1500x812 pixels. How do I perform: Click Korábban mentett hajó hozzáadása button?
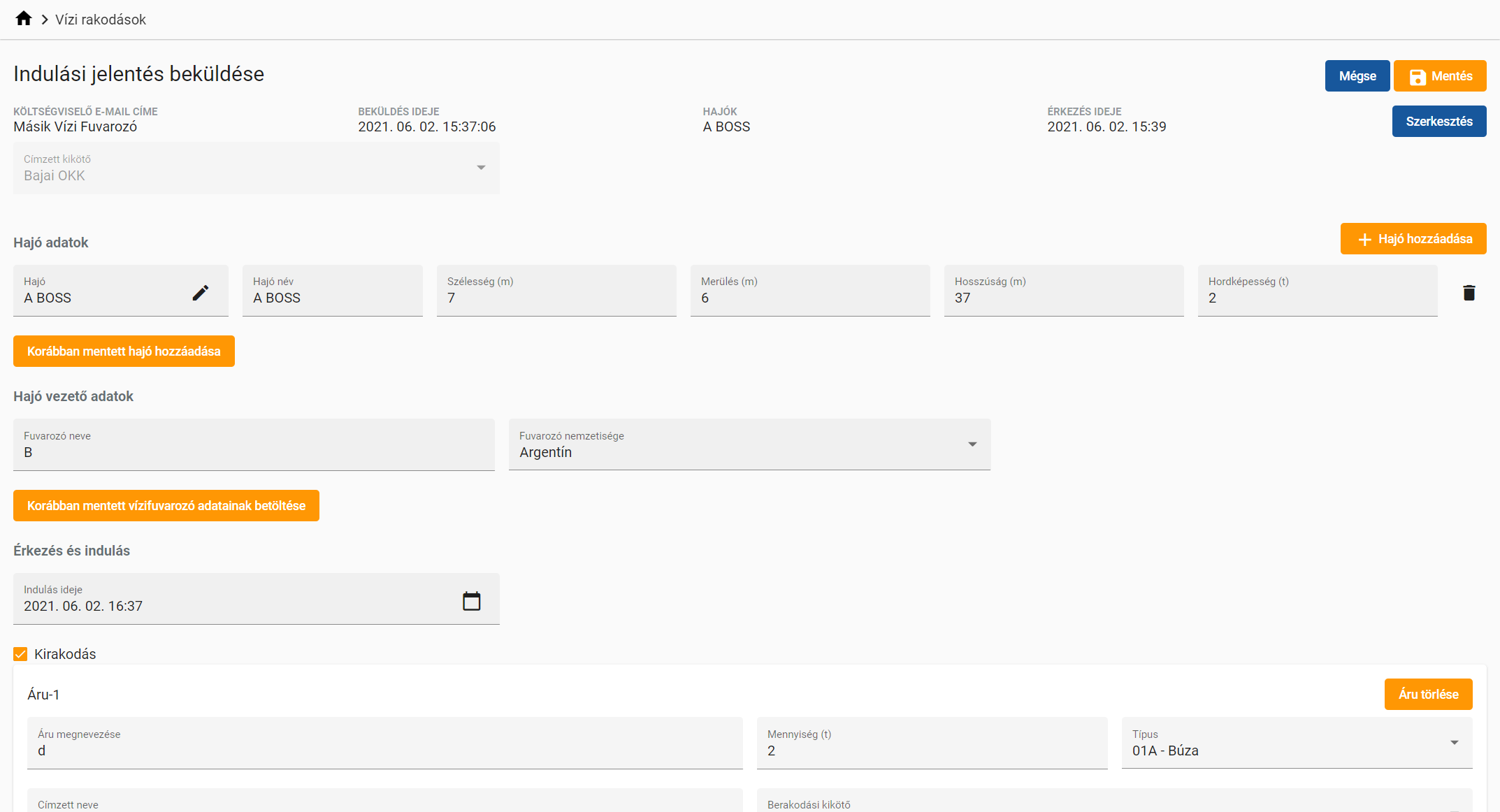click(x=124, y=351)
